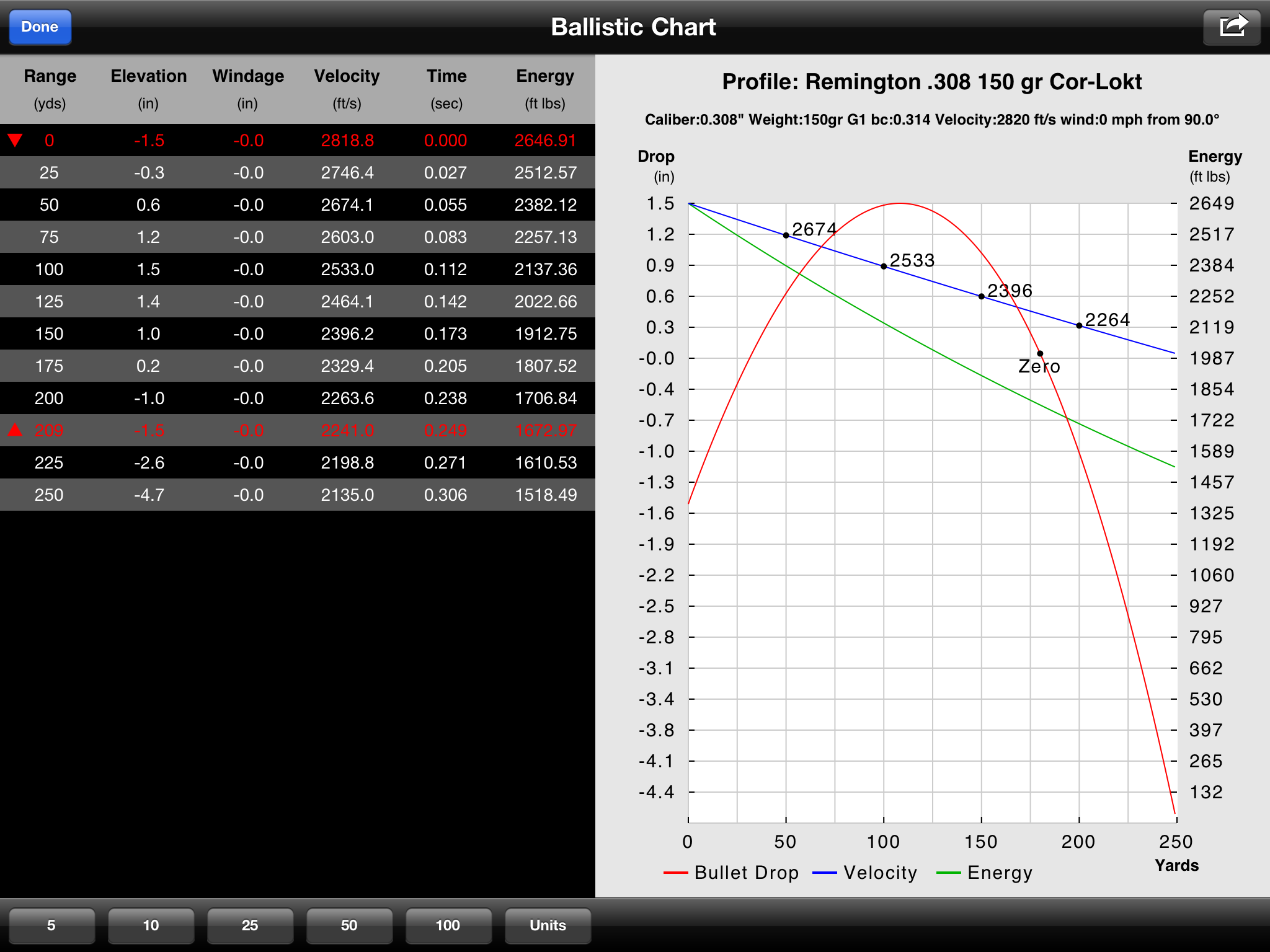Click the Ballistic Chart title
Viewport: 1270px width, 952px height.
click(633, 27)
